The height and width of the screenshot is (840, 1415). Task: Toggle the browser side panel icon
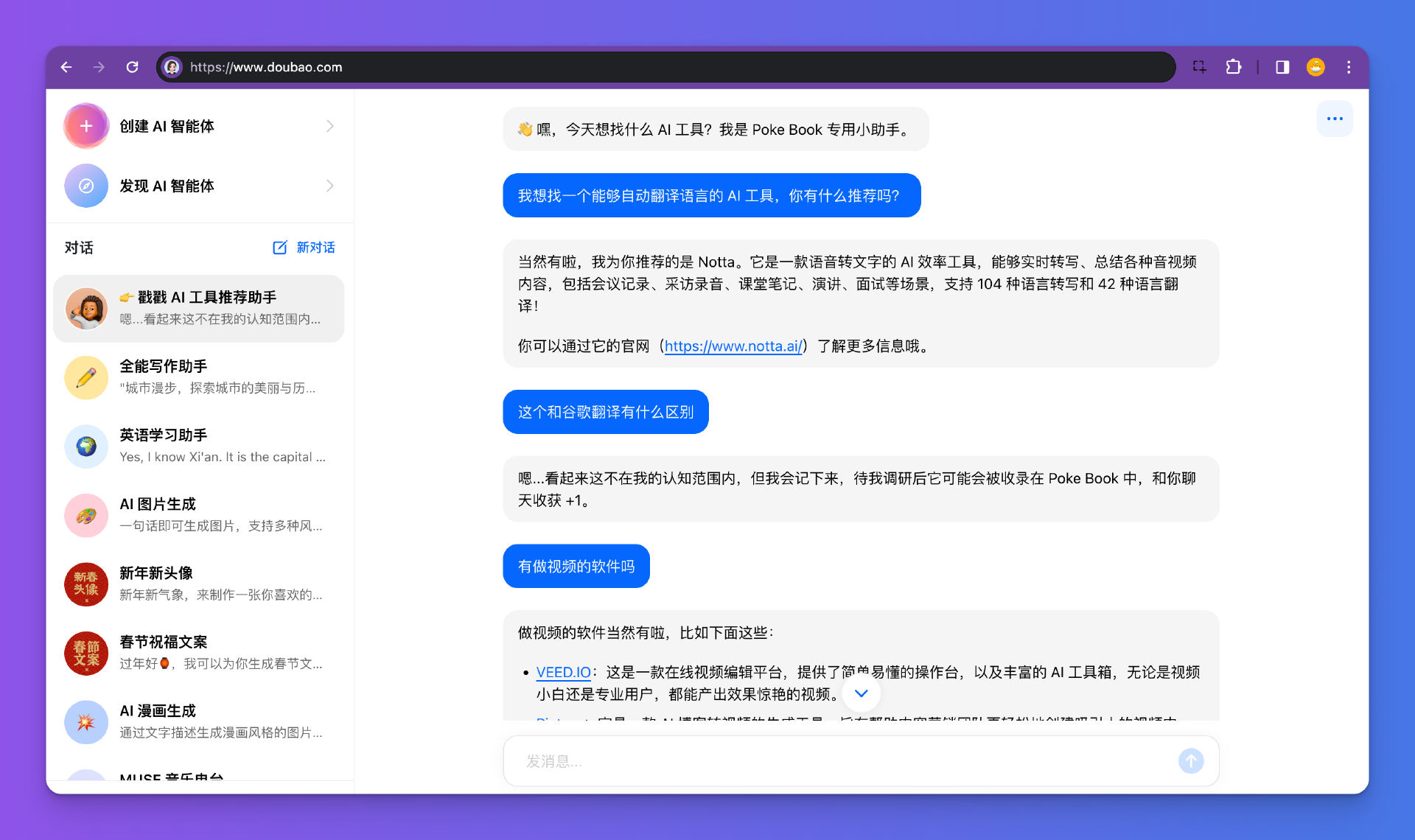(x=1282, y=67)
